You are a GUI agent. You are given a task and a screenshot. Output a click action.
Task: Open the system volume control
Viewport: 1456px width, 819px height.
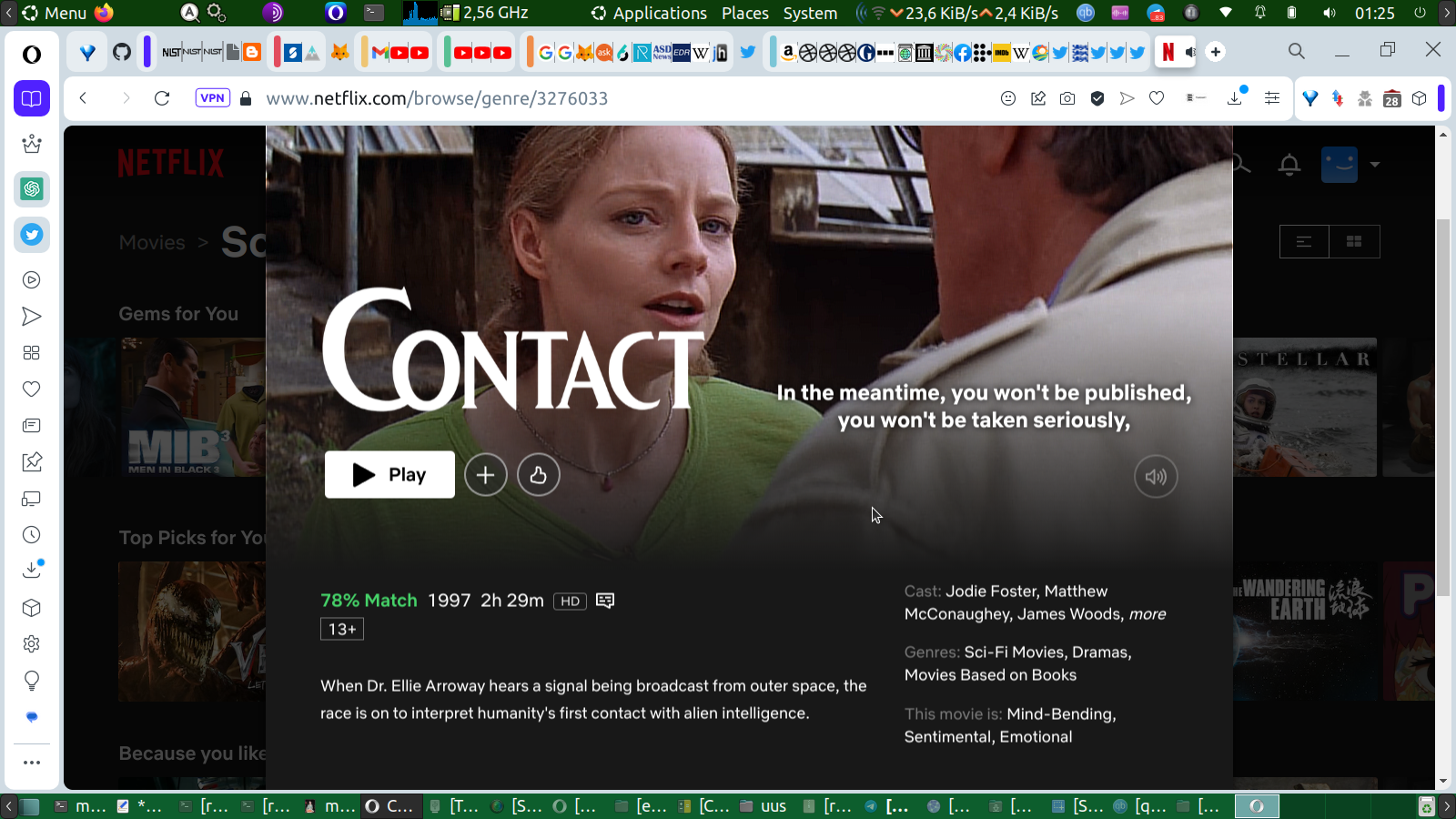tap(1330, 13)
